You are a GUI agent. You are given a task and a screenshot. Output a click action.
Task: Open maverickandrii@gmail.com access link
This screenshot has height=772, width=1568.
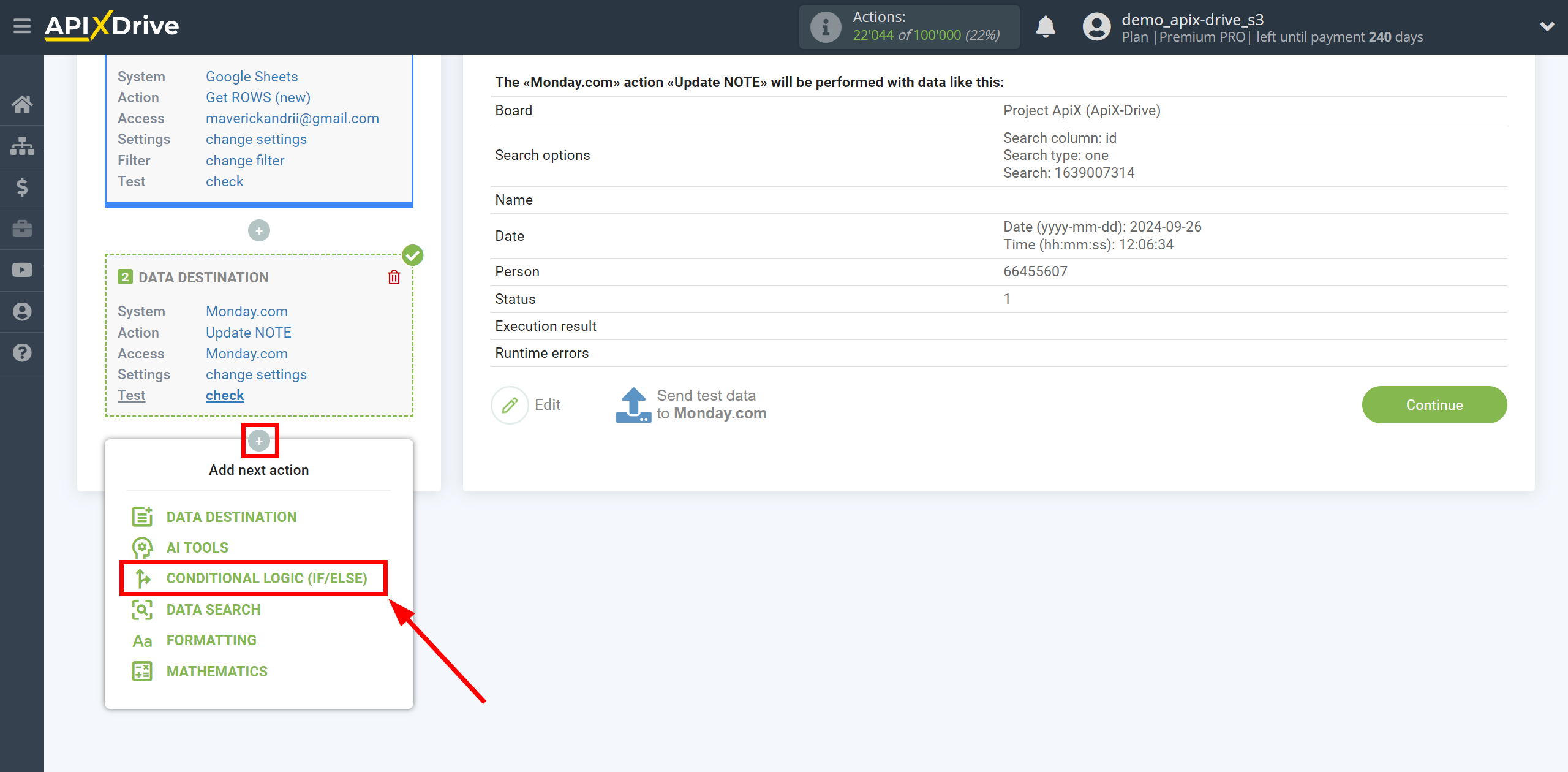click(292, 118)
